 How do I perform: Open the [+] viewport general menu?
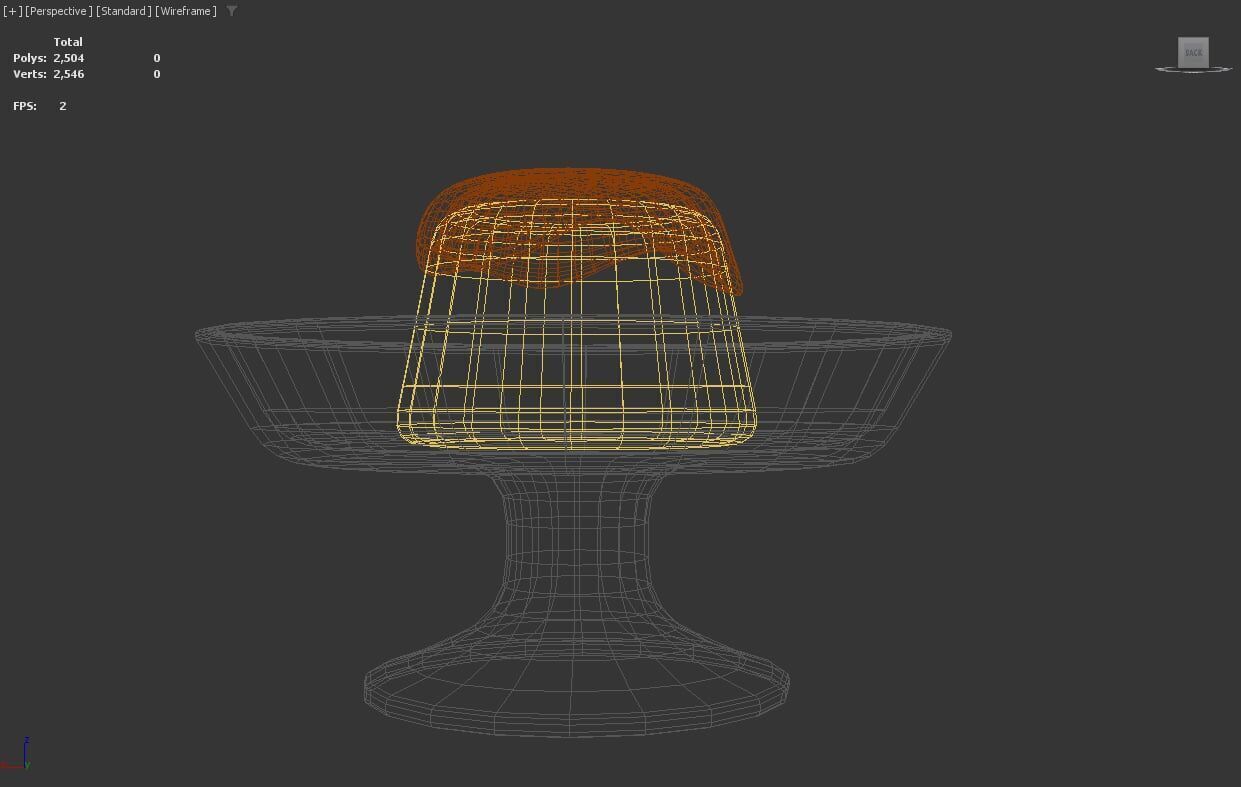12,11
